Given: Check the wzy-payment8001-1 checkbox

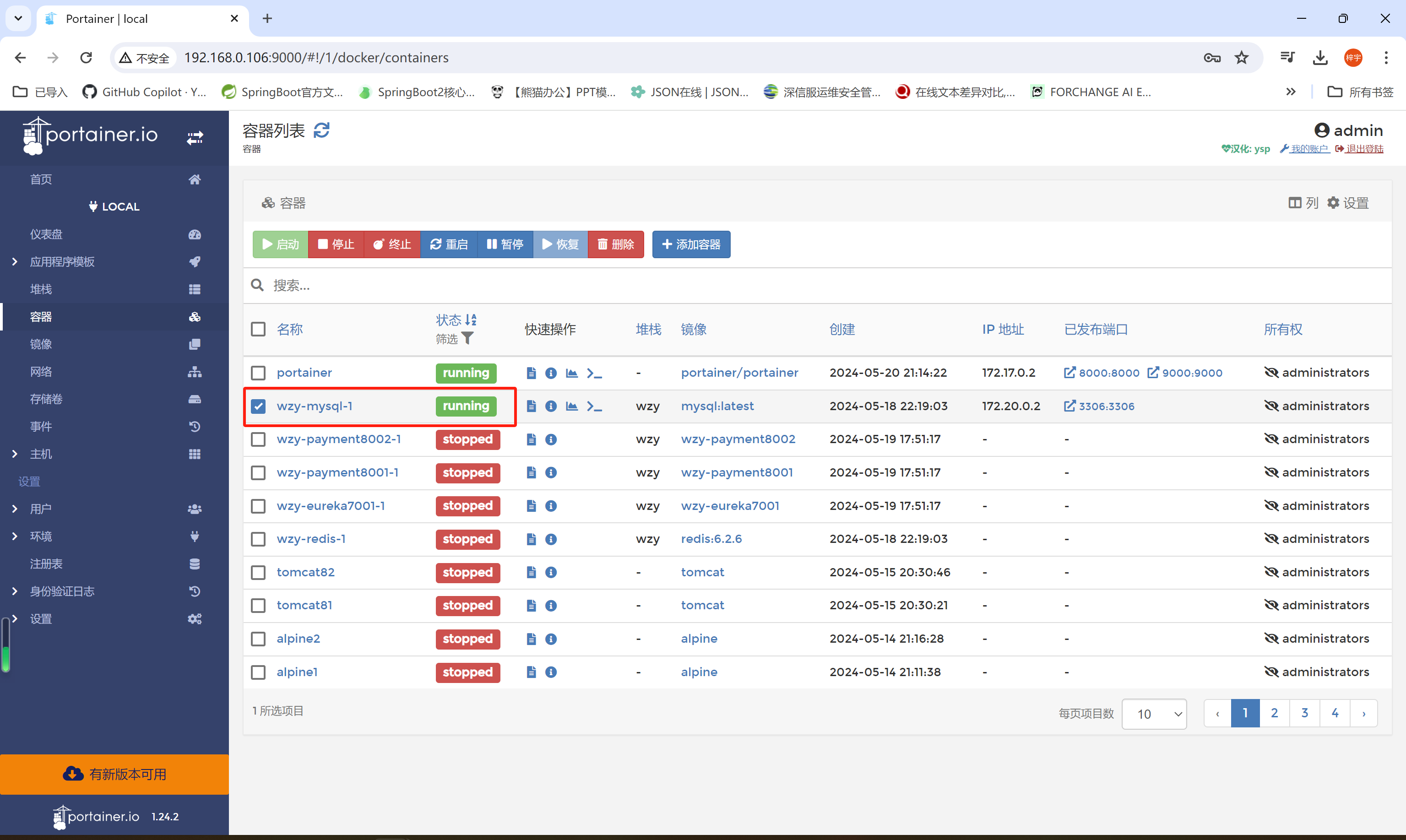Looking at the screenshot, I should 258,472.
